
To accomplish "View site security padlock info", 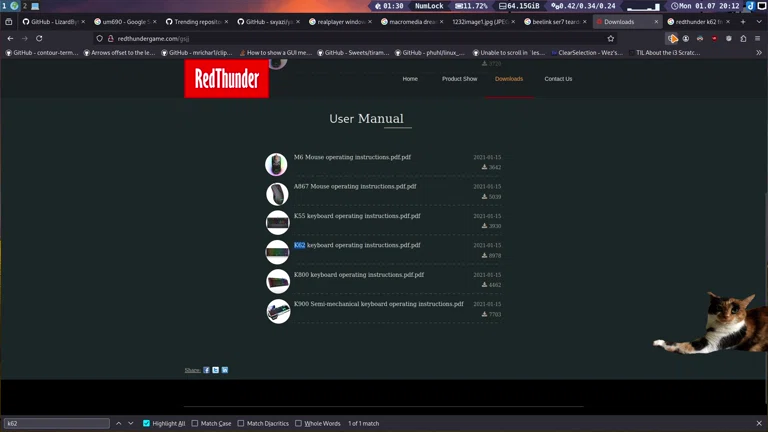I will click(111, 38).
